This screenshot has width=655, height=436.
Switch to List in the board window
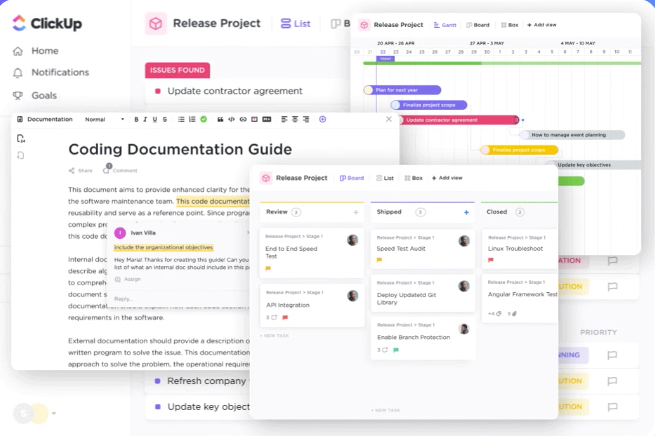(385, 178)
